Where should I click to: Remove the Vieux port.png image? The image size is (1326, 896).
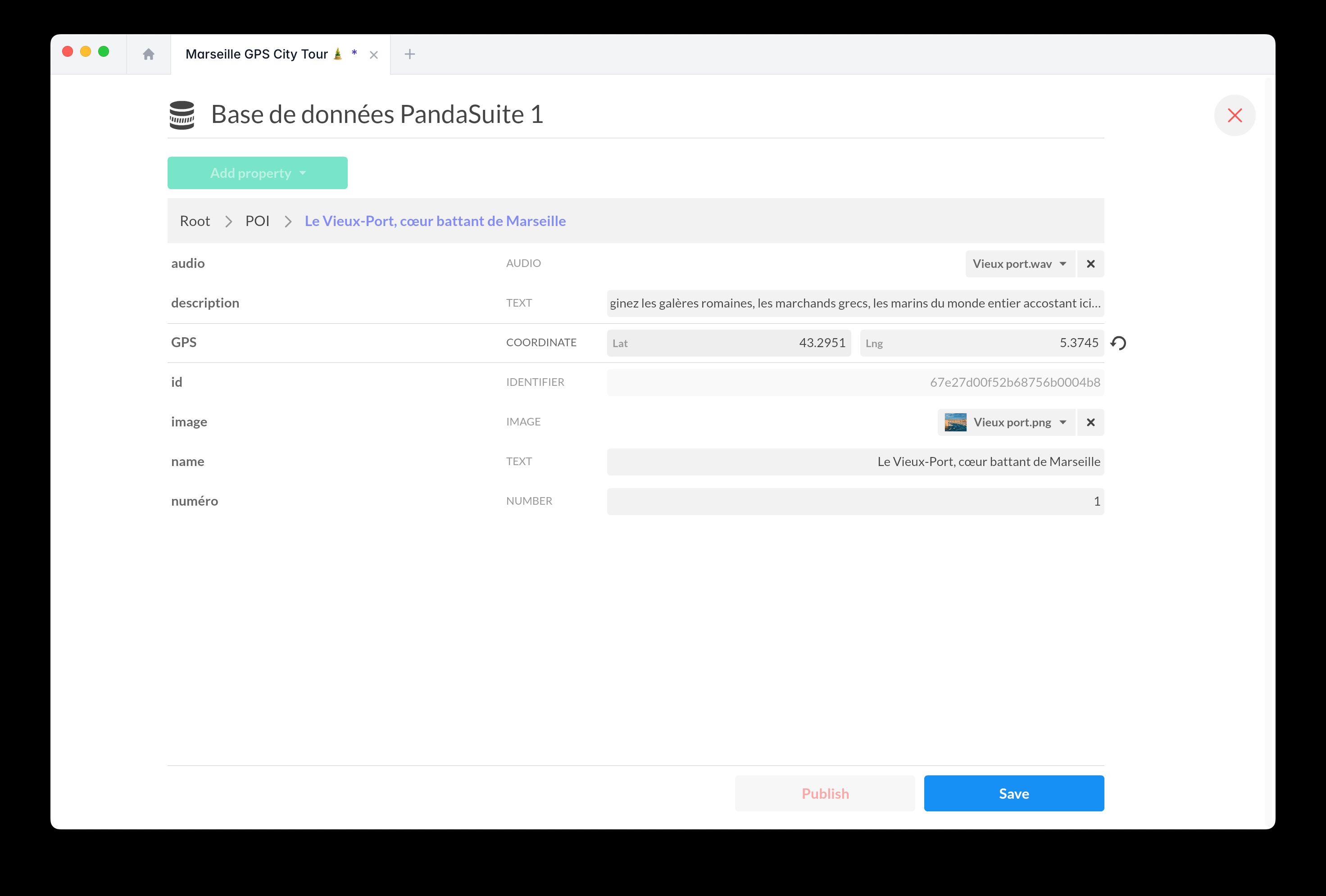pos(1090,423)
